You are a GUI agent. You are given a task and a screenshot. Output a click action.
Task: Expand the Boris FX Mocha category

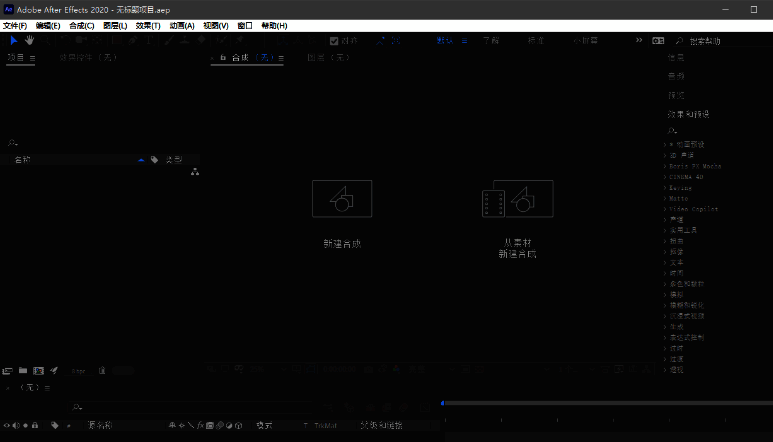tap(665, 167)
